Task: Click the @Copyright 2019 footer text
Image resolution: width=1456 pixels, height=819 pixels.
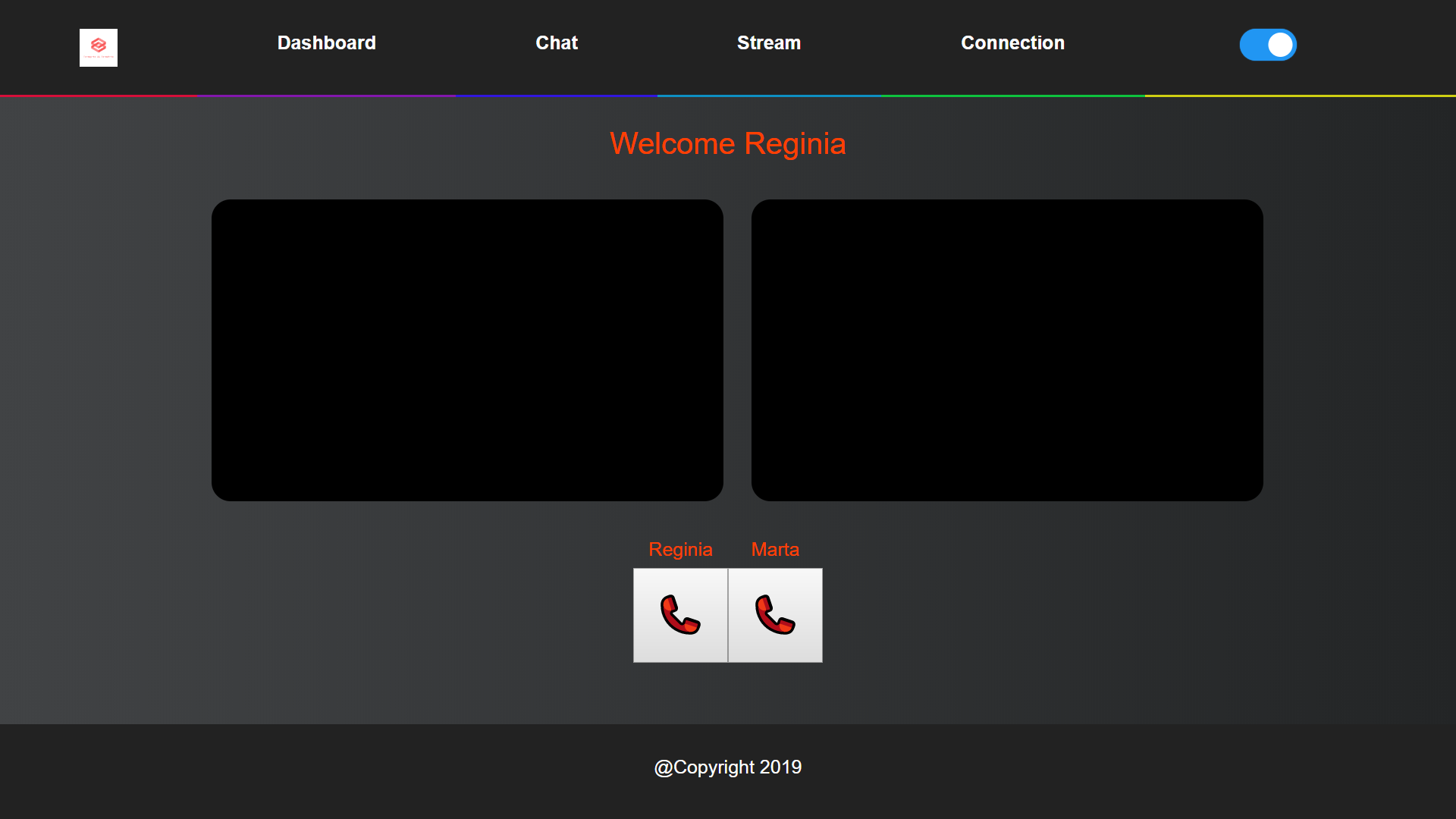Action: coord(727,767)
